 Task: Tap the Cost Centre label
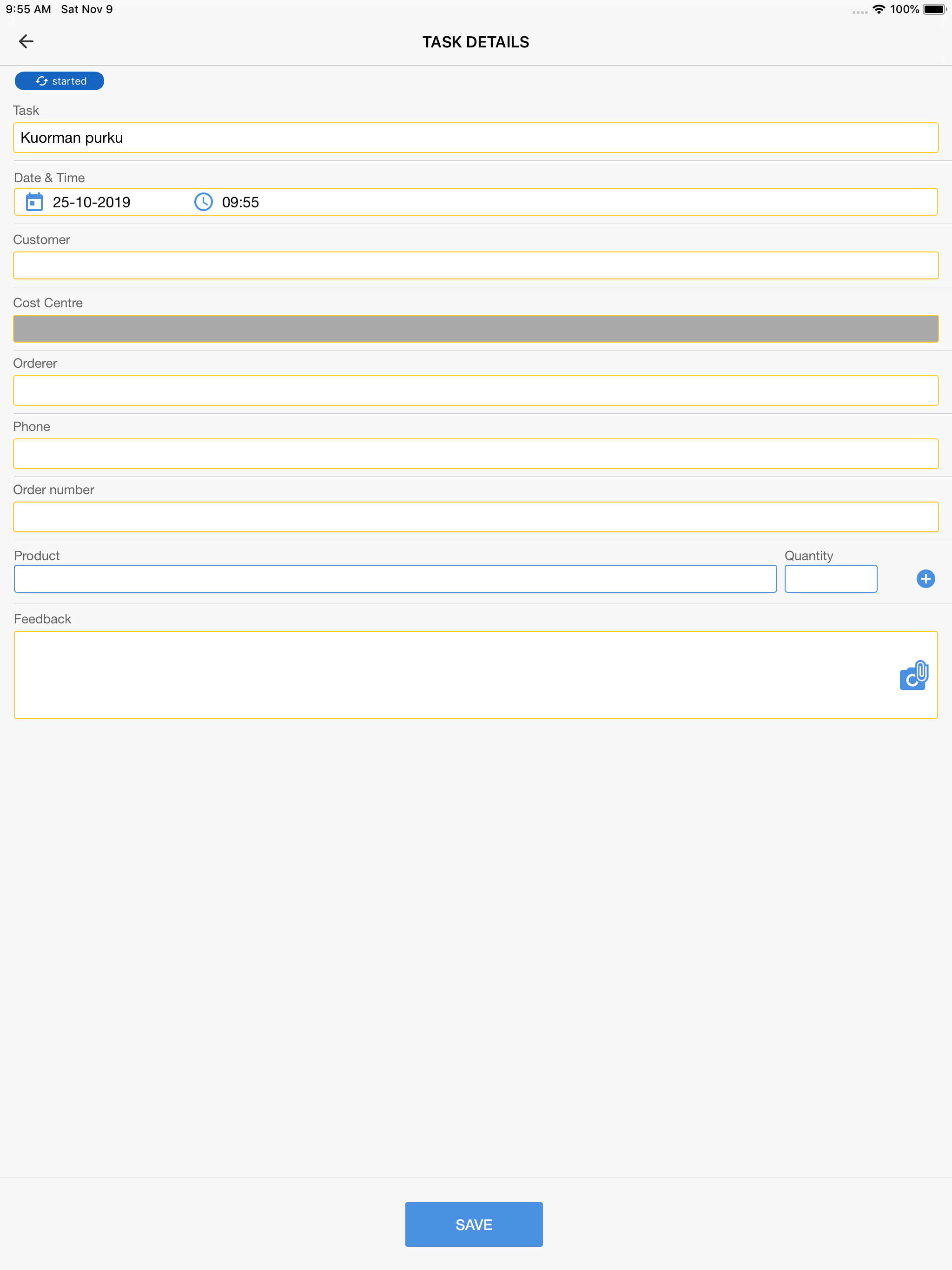point(48,303)
